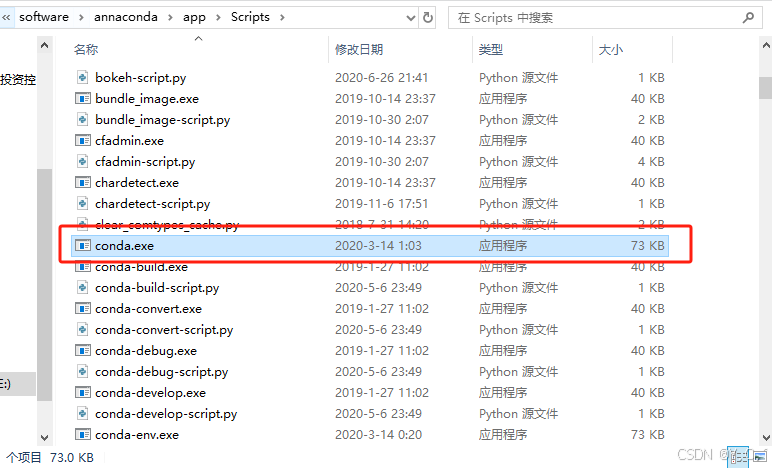Click the 4 KB size of cfadmin-script.py
772x468 pixels.
tap(651, 162)
